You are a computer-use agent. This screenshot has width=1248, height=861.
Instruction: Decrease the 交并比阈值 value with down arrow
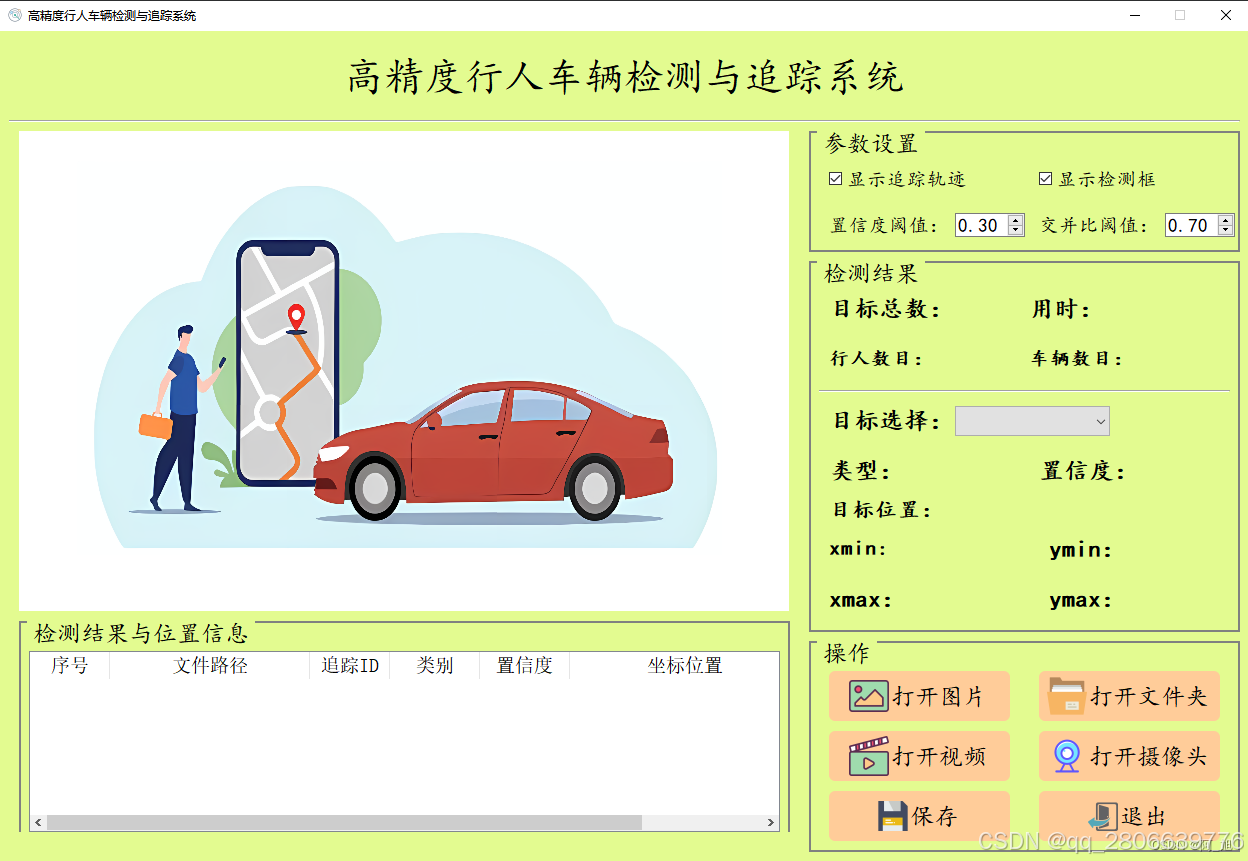(x=1226, y=230)
